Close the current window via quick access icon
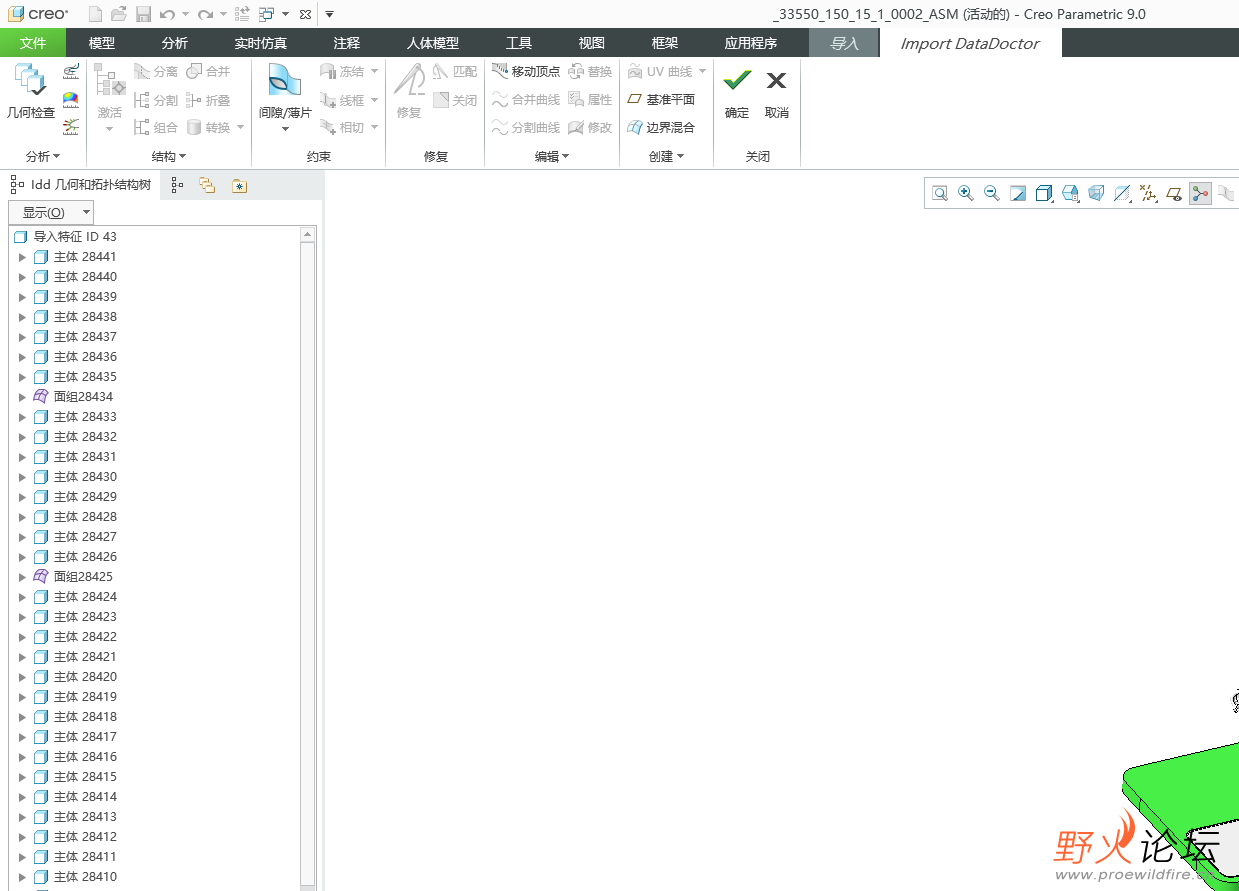Screen dimensions: 1239x891 (x=305, y=14)
